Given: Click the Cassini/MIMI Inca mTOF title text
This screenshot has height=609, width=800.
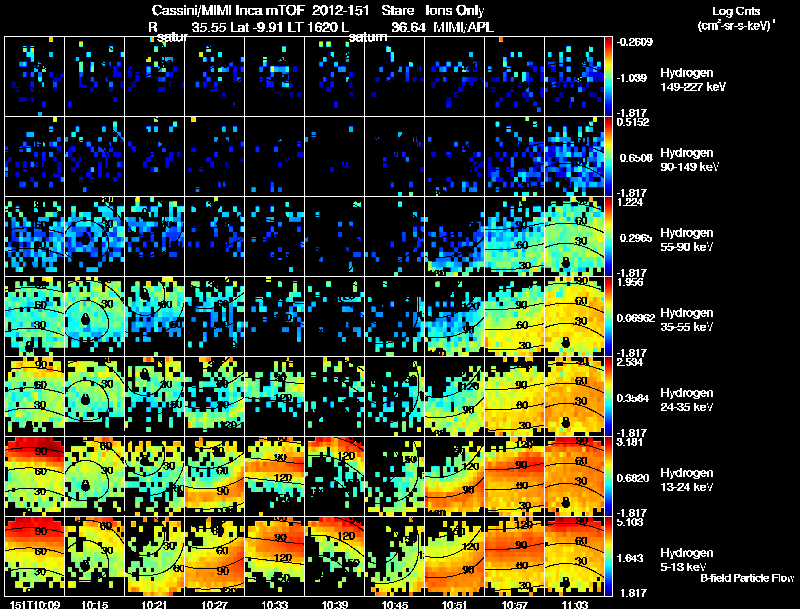Looking at the screenshot, I should [x=228, y=10].
